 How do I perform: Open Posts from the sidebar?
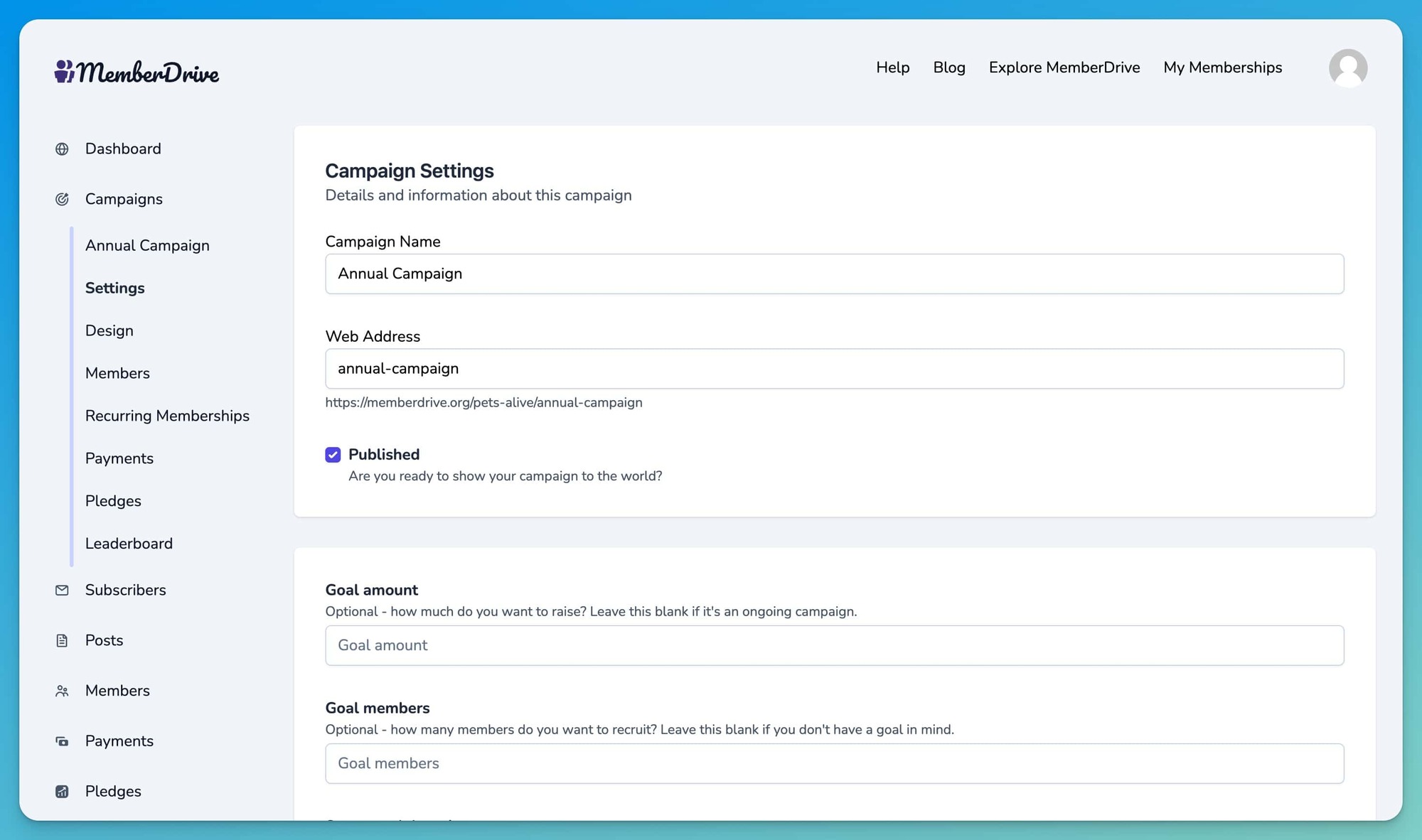pos(104,640)
